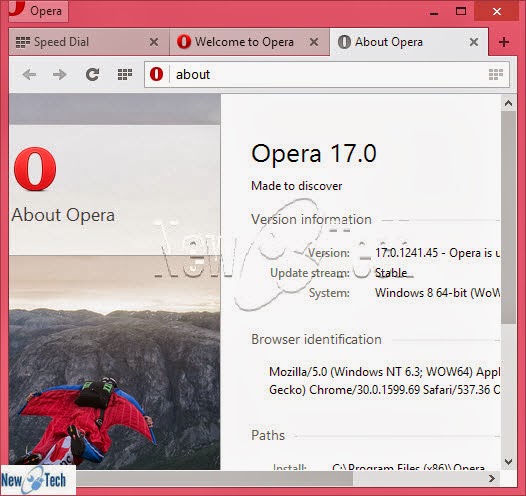Click the up arrow on vertical scrollbar

(508, 103)
